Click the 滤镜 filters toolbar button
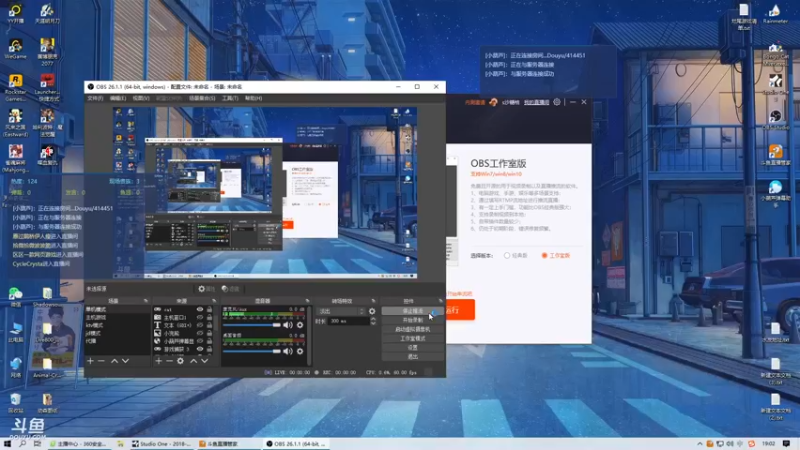 click(231, 289)
